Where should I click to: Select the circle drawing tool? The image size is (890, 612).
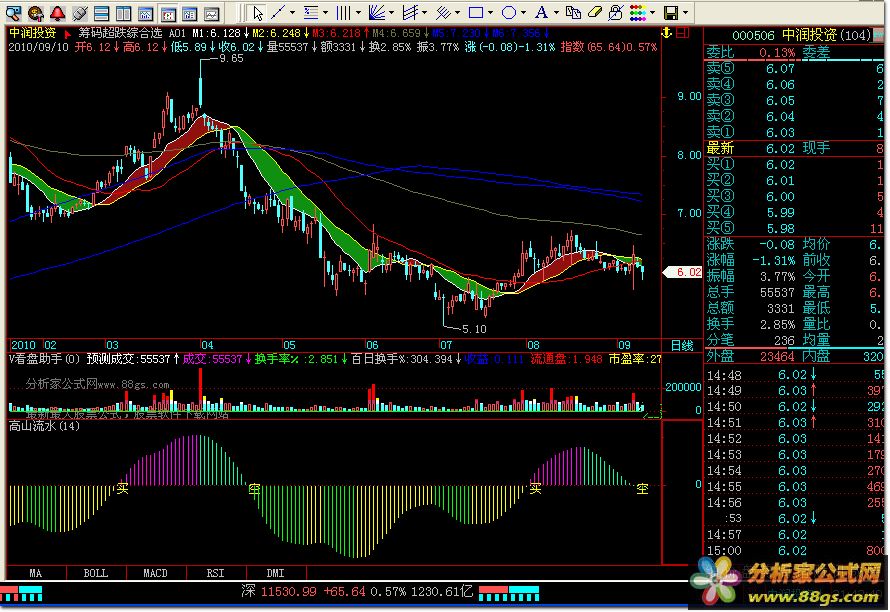[x=509, y=12]
